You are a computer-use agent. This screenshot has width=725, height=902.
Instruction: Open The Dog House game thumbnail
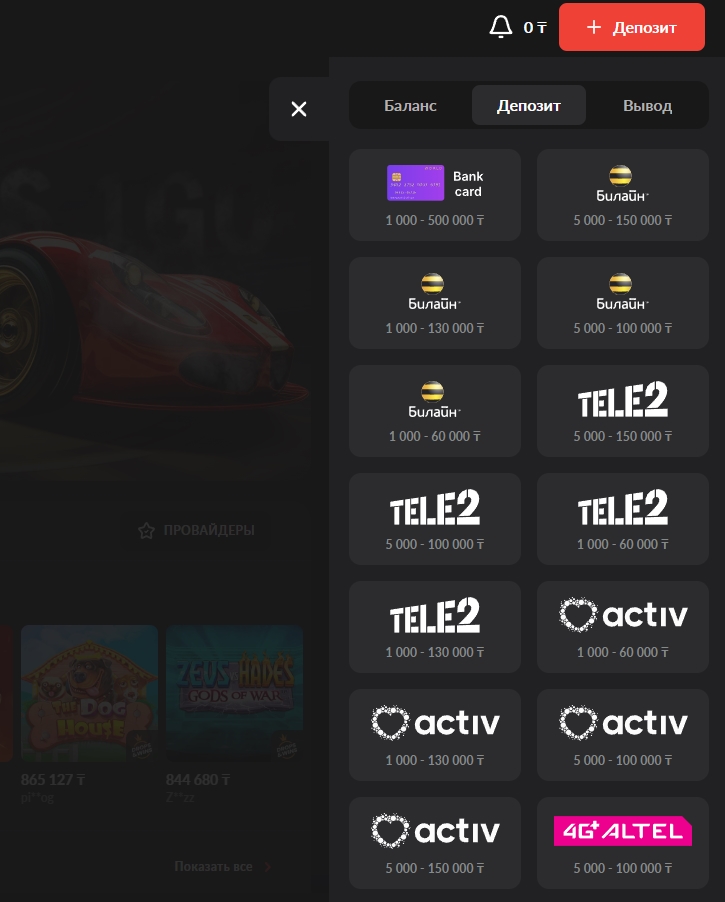(89, 693)
